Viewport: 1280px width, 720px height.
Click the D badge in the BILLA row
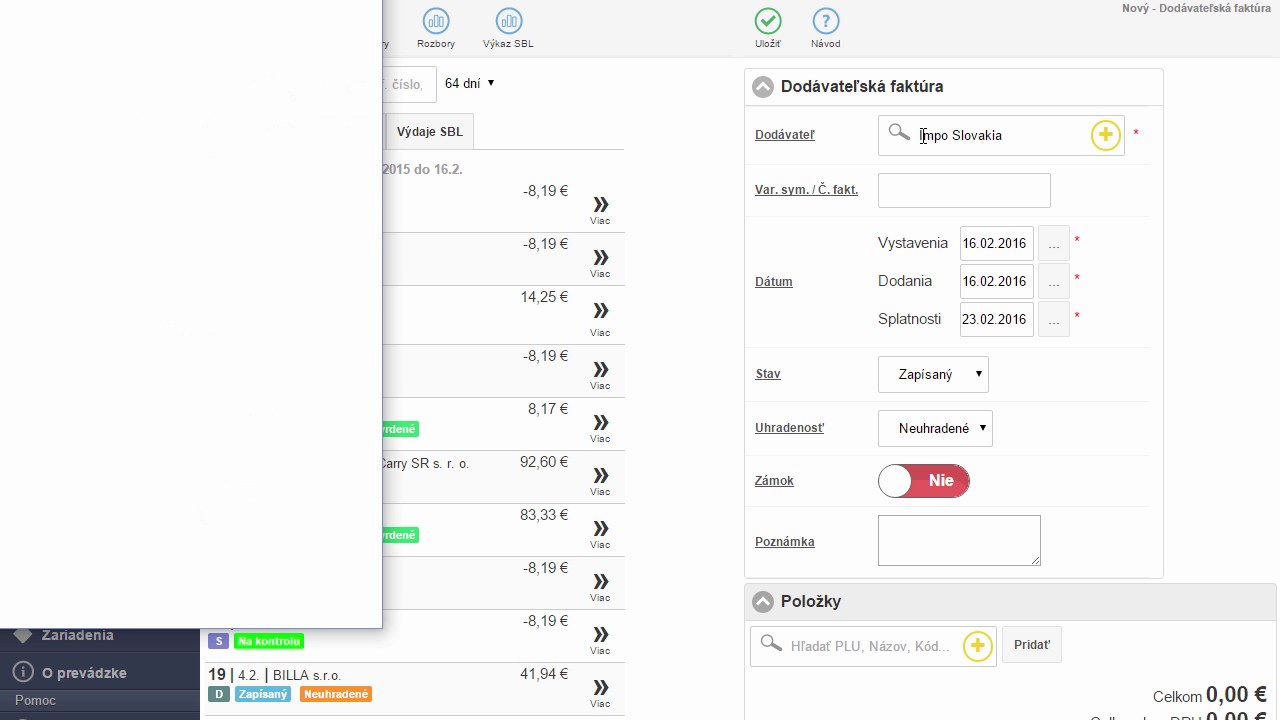218,694
